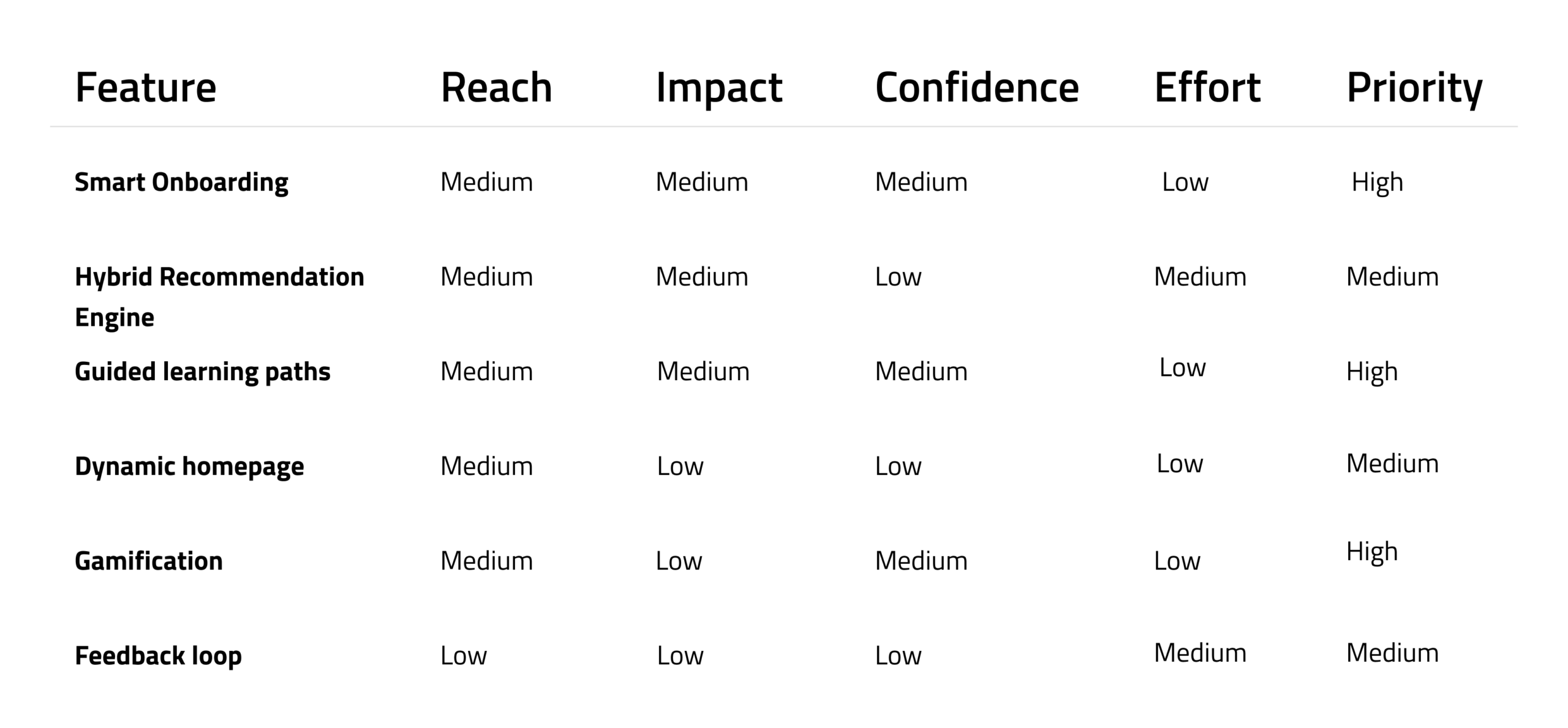Select the Impact column header
Viewport: 1568px width, 728px height.
(x=718, y=88)
